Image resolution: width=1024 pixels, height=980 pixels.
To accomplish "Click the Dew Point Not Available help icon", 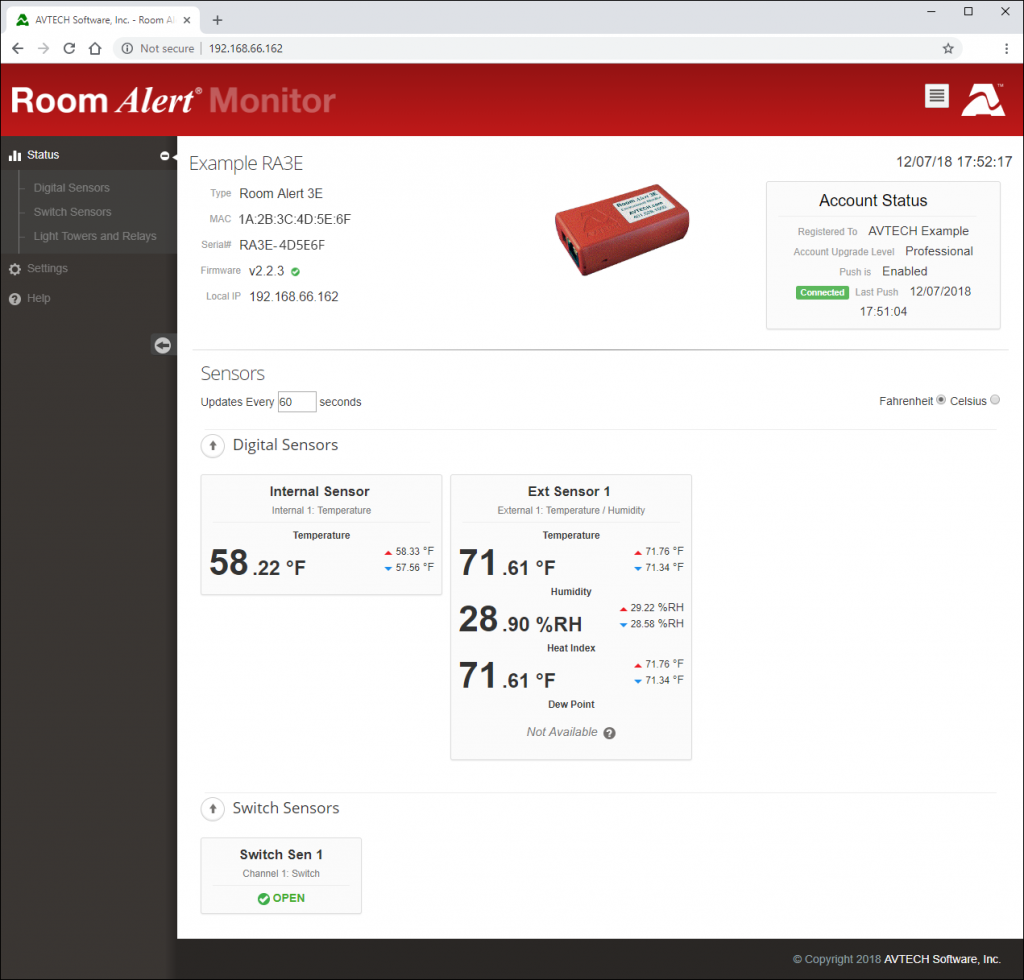I will point(609,732).
